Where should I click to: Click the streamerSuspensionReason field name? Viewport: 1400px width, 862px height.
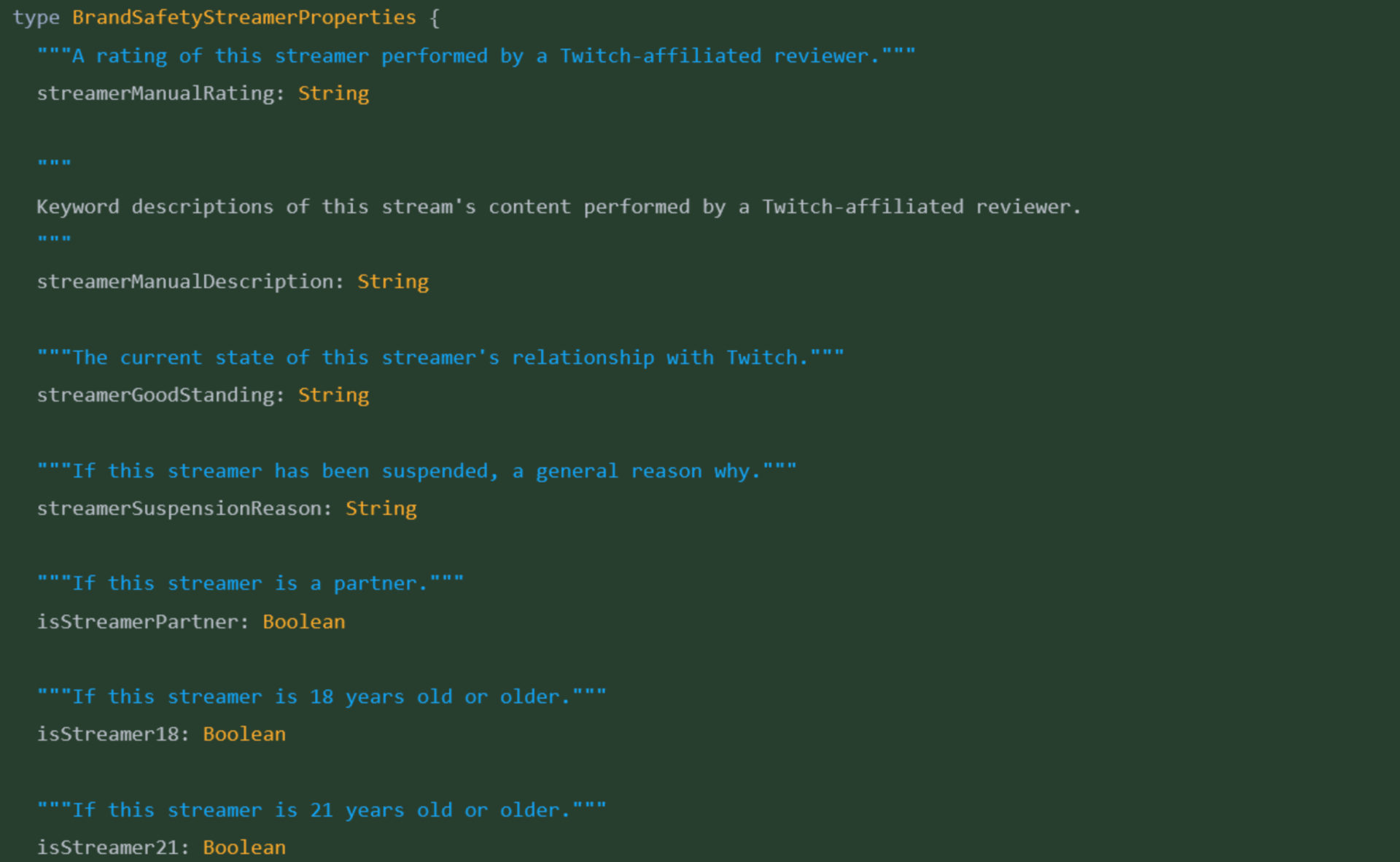tap(179, 508)
